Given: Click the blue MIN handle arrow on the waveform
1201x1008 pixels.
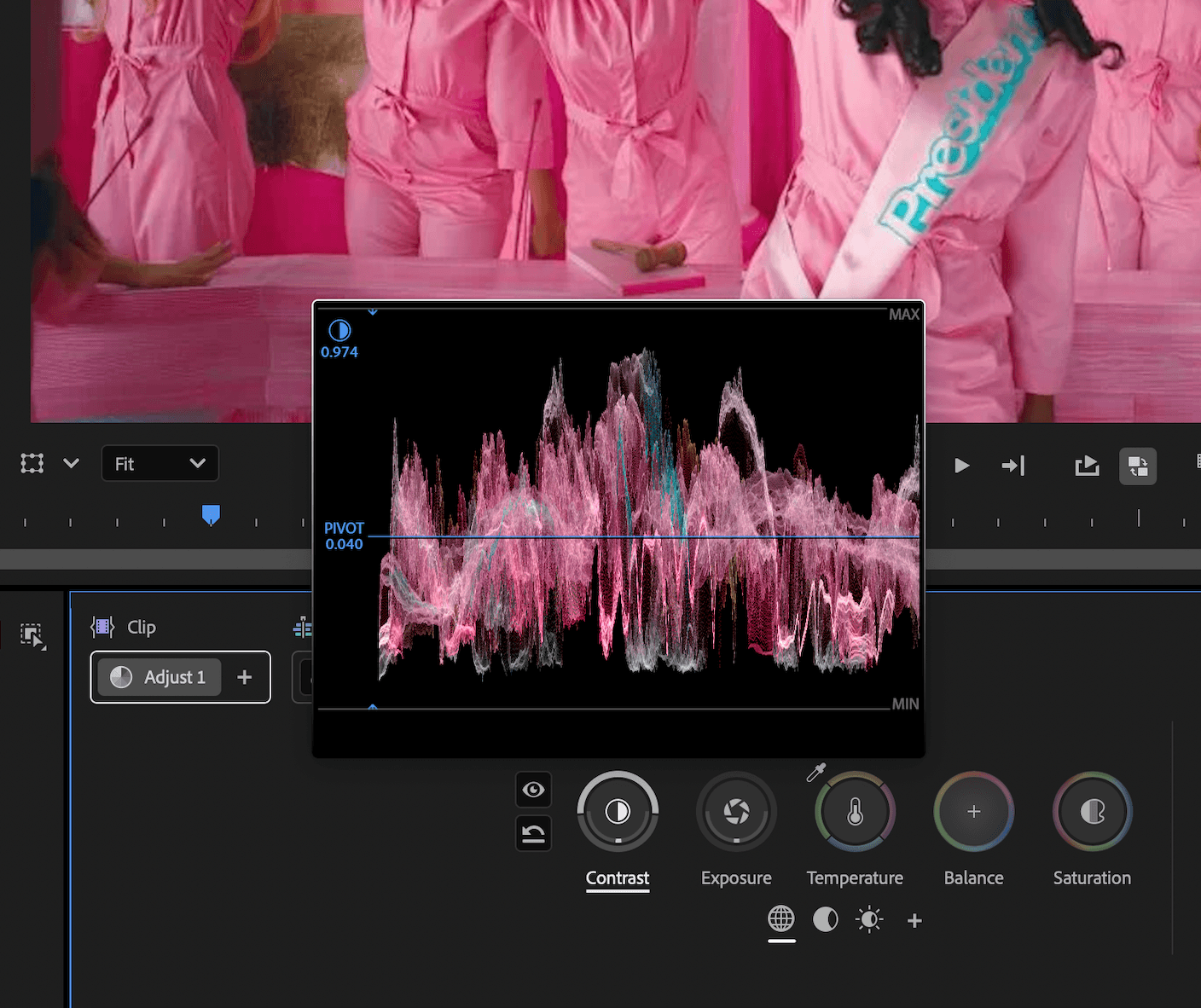Looking at the screenshot, I should tap(373, 706).
